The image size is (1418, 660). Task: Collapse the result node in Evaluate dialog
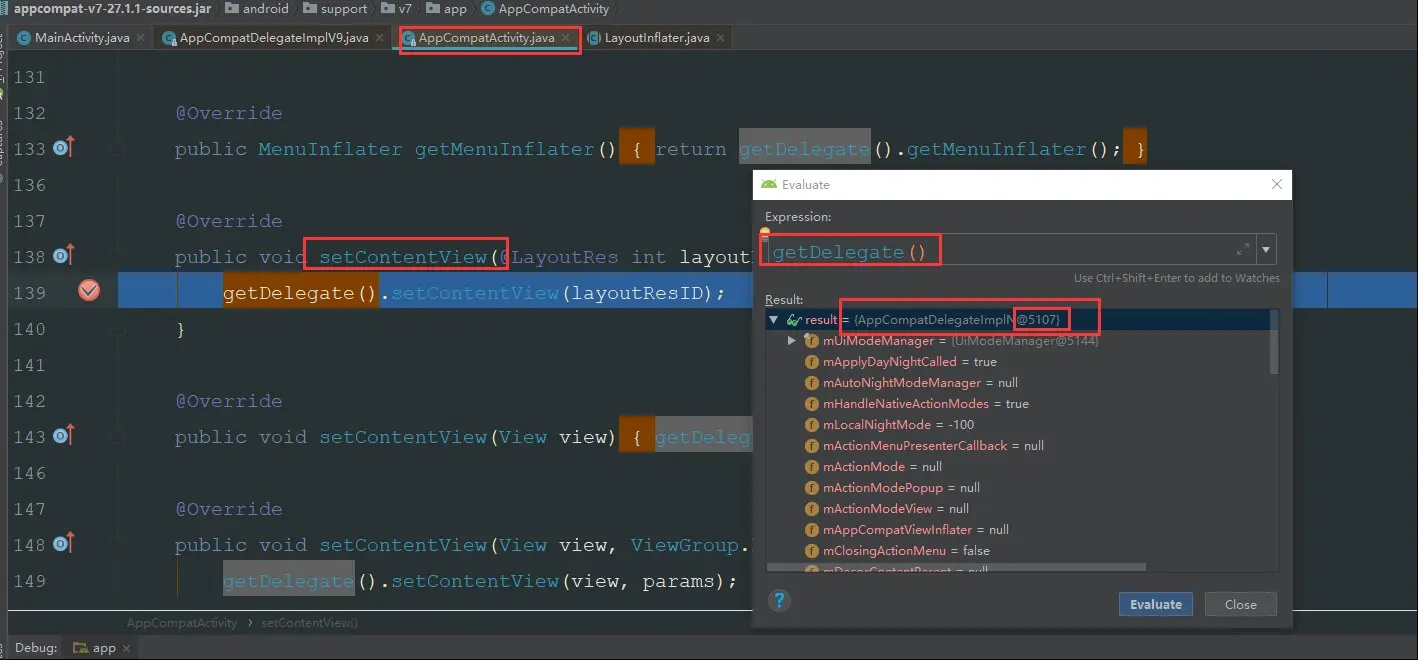click(773, 320)
